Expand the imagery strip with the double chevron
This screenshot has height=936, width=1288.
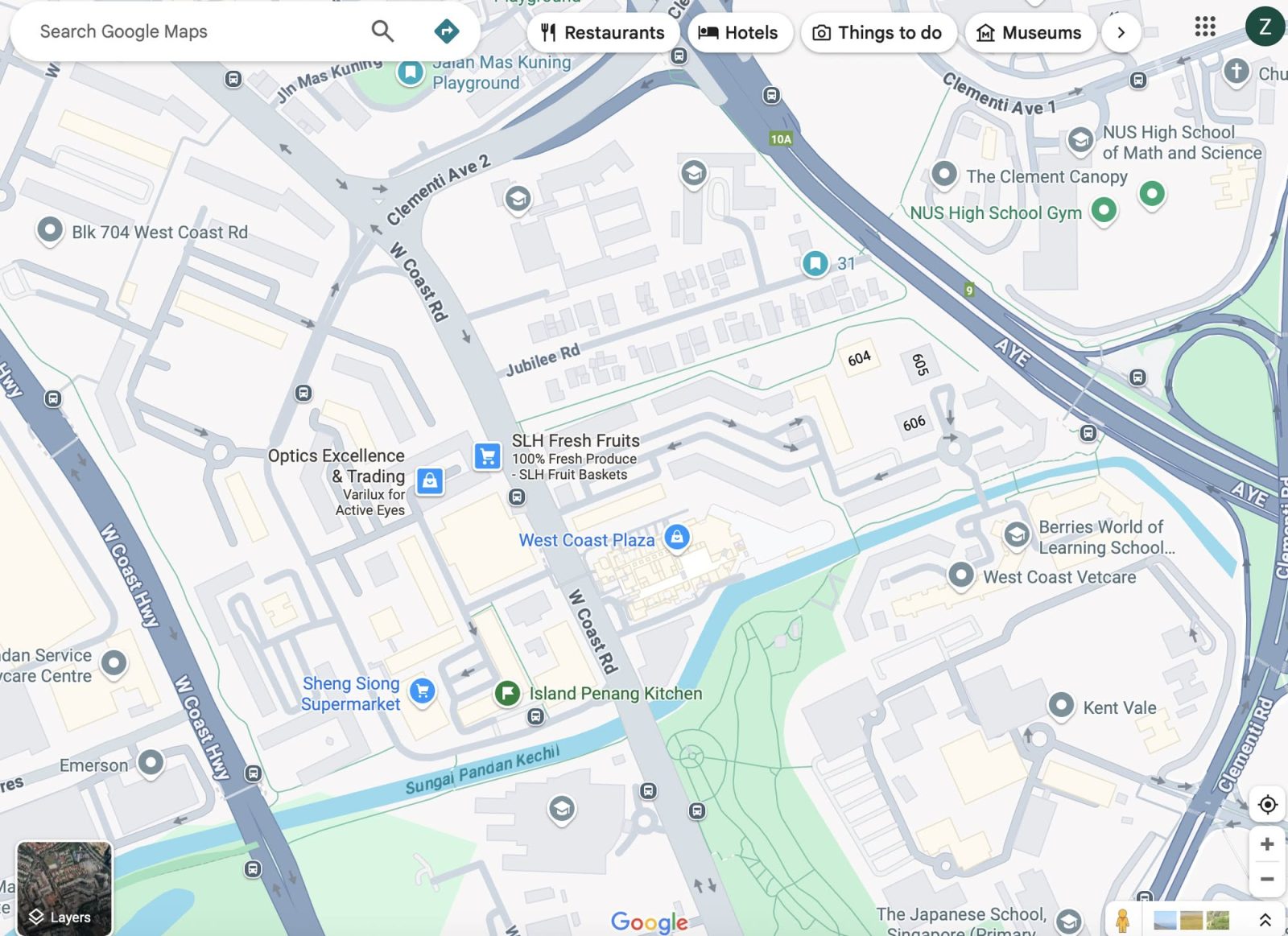coord(1265,919)
